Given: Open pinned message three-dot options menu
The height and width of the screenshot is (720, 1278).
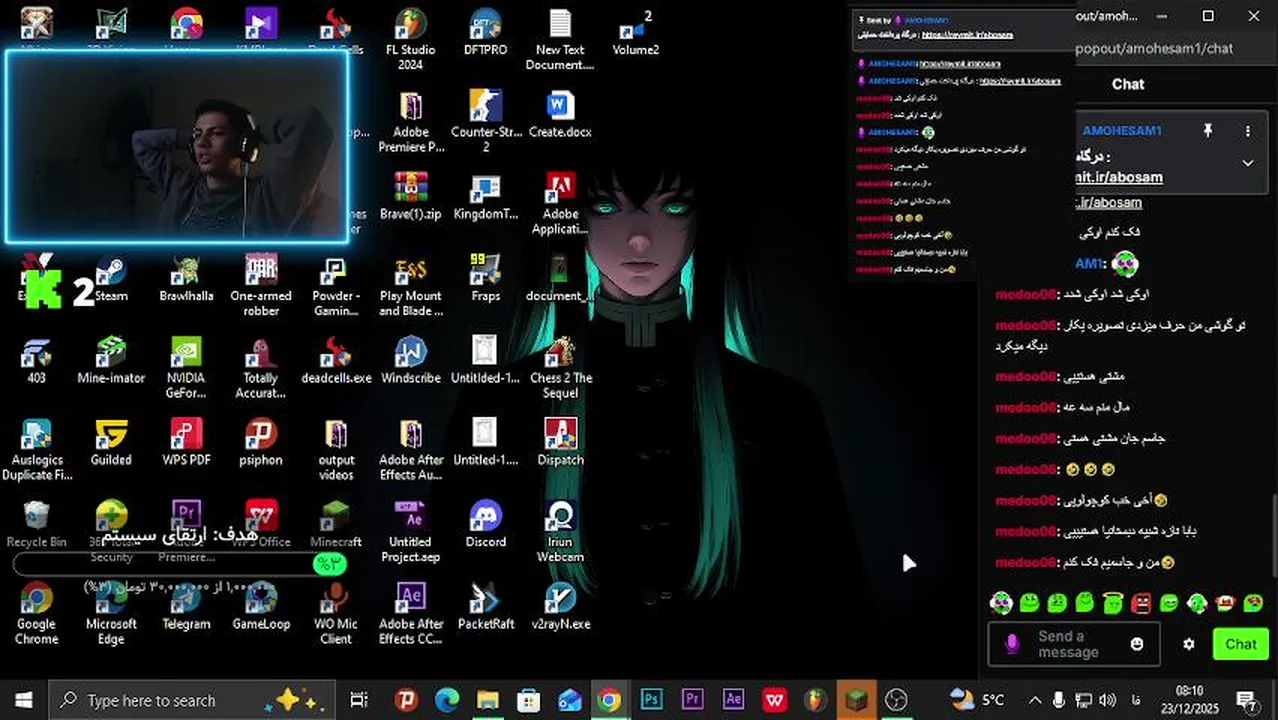Looking at the screenshot, I should pos(1247,131).
